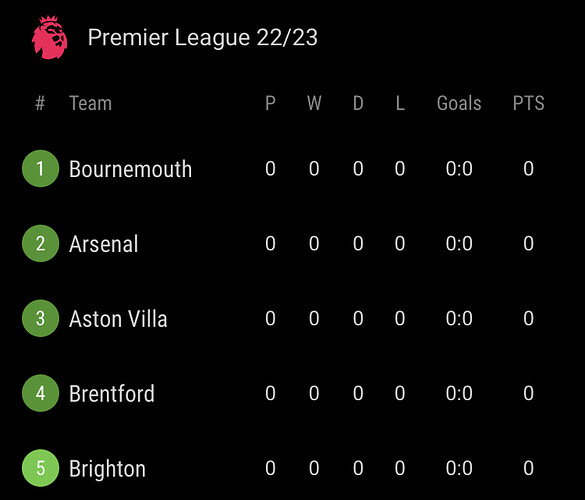585x500 pixels.
Task: Open the Brentford team entry
Action: 112,393
